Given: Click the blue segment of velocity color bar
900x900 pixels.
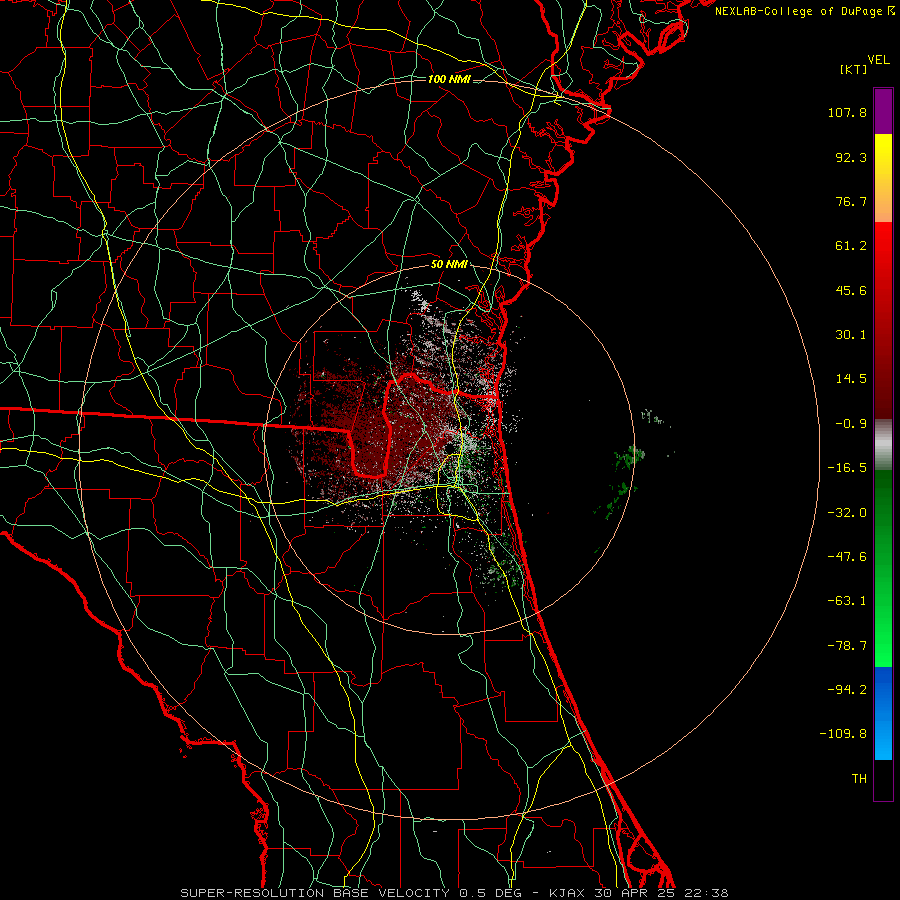Looking at the screenshot, I should tap(883, 713).
